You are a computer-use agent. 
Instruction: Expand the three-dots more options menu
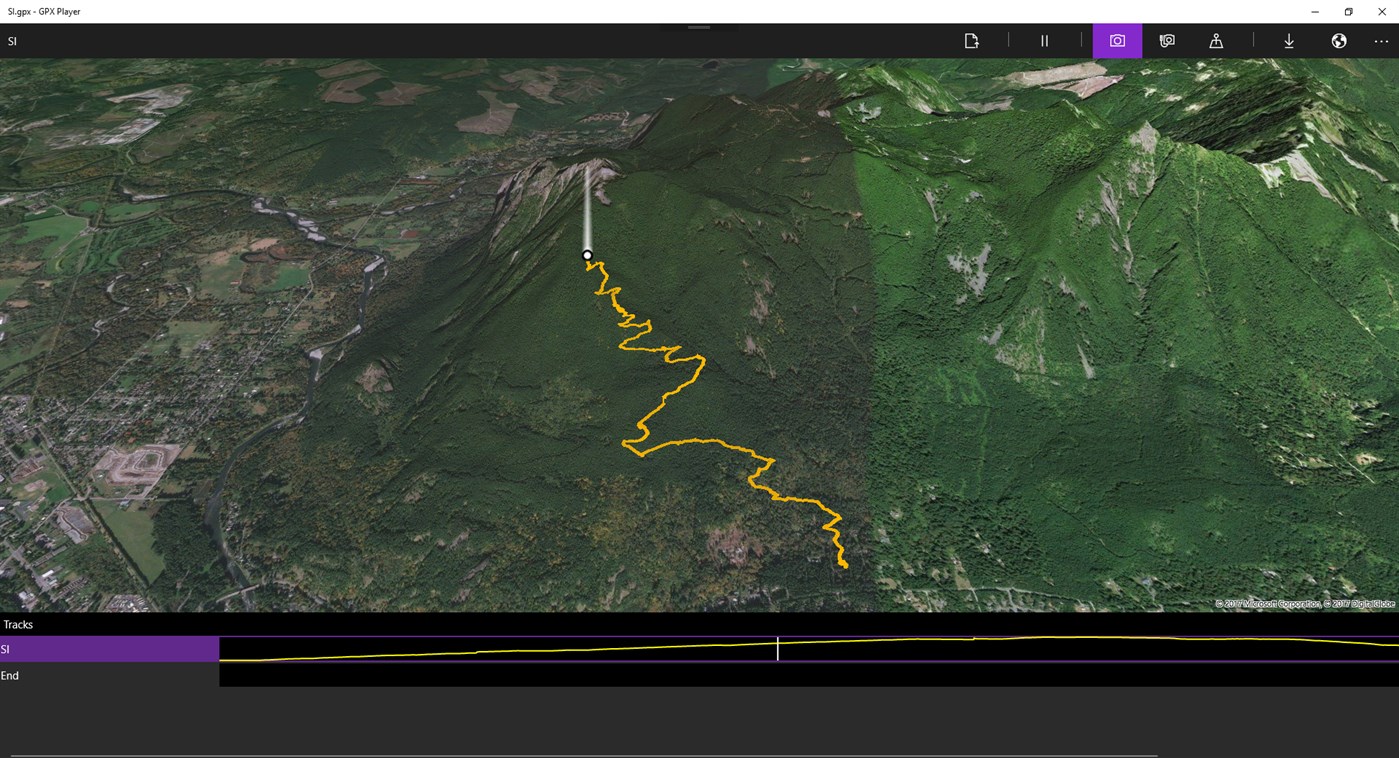pos(1381,41)
